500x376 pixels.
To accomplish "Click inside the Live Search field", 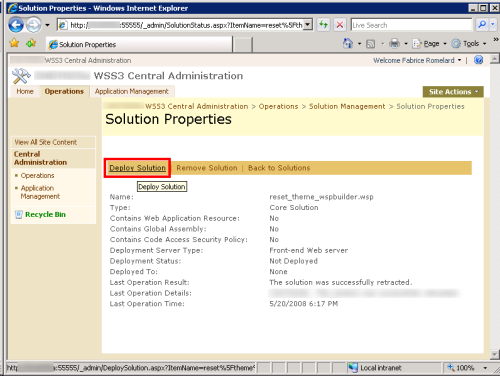I will 412,25.
